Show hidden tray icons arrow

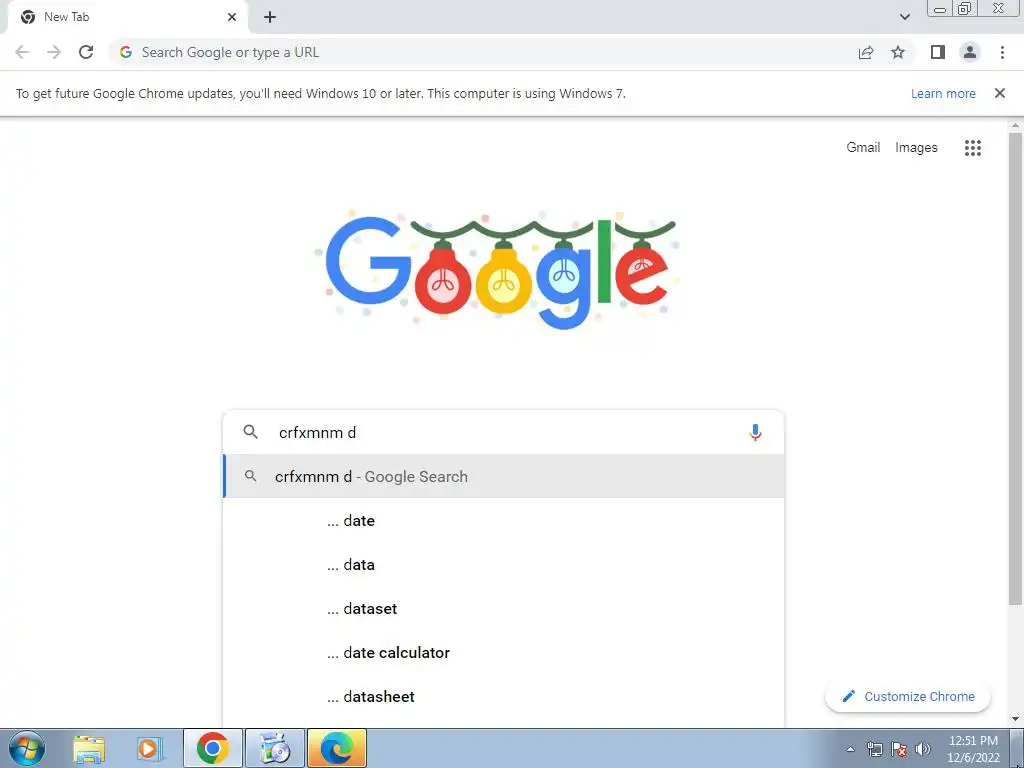coord(850,749)
